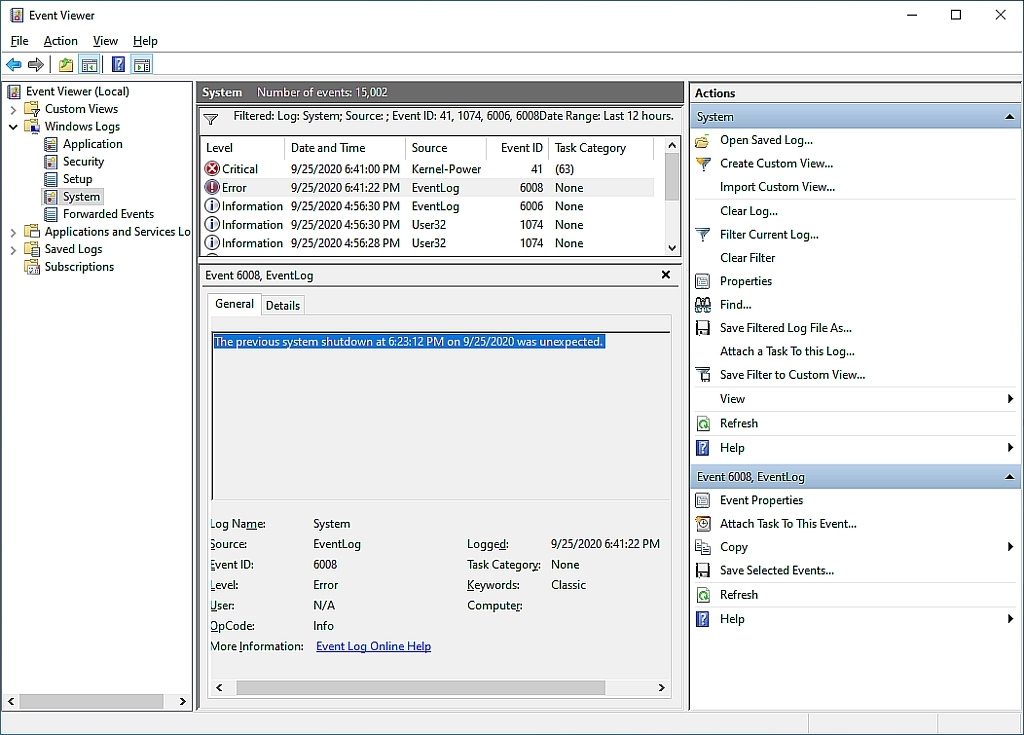Click the Copy icon in the event actions
1024x735 pixels.
(x=703, y=547)
